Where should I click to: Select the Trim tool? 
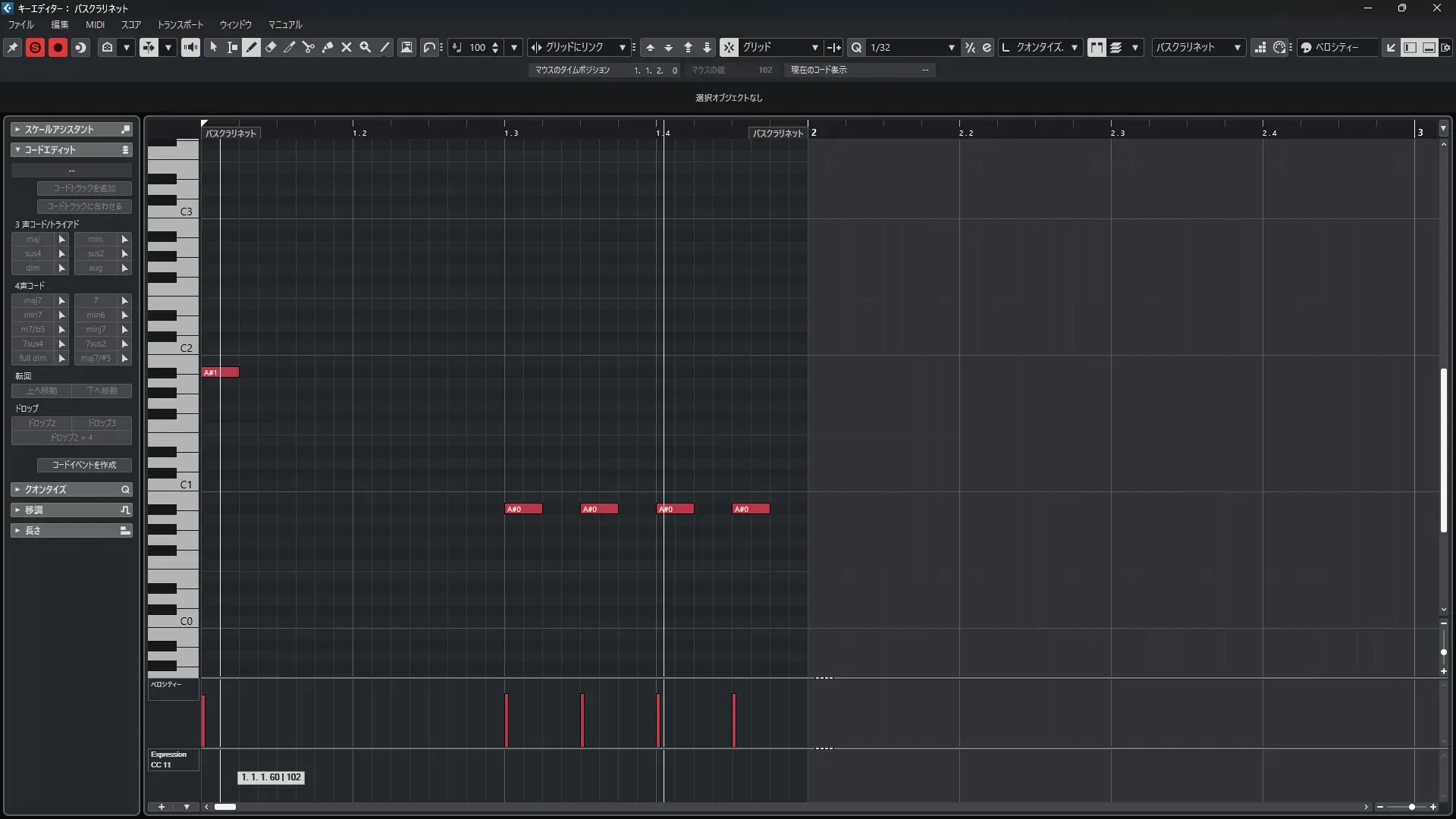290,47
